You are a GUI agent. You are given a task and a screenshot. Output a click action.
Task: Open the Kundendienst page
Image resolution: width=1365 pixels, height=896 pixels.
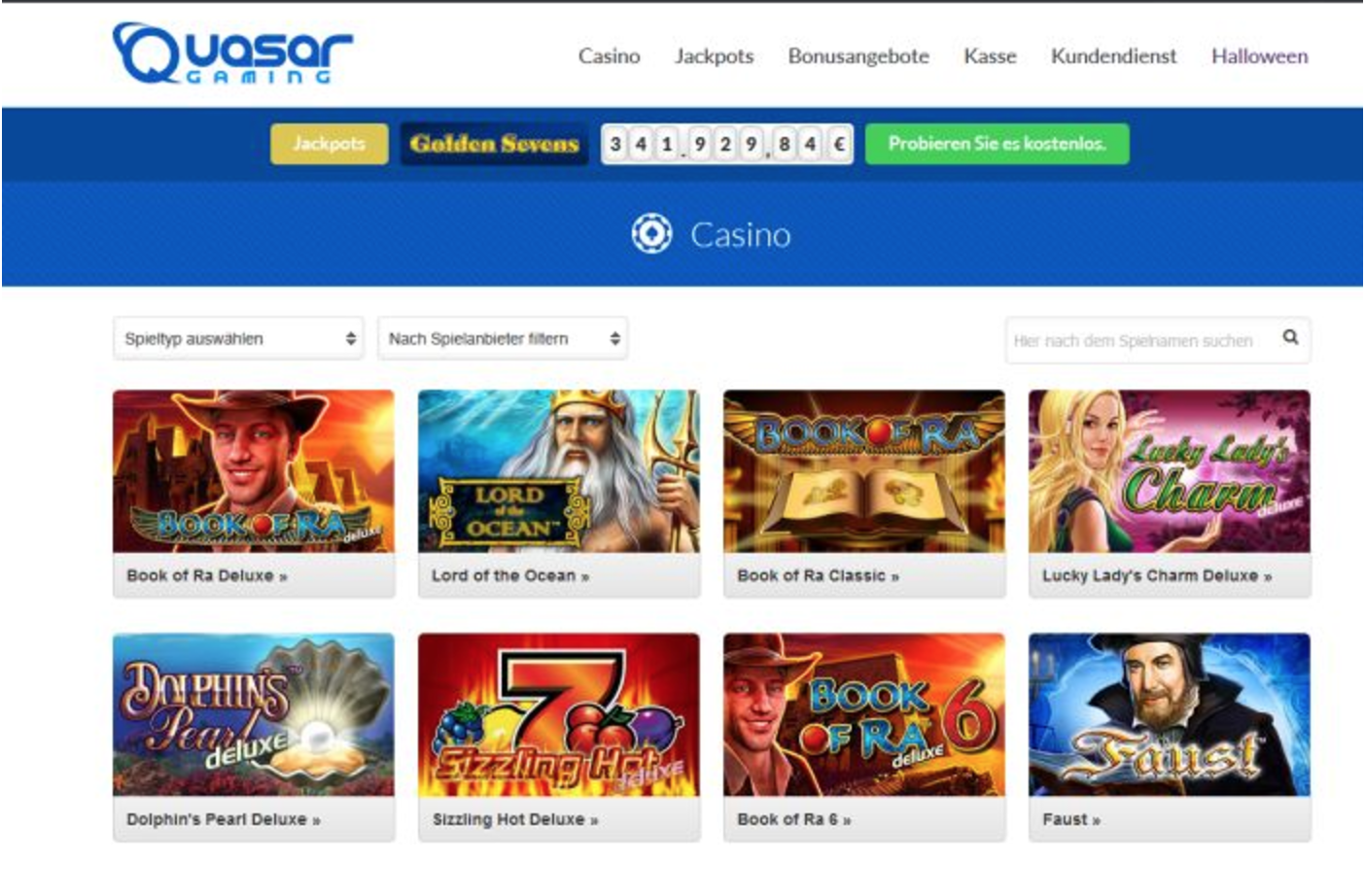pos(1113,56)
